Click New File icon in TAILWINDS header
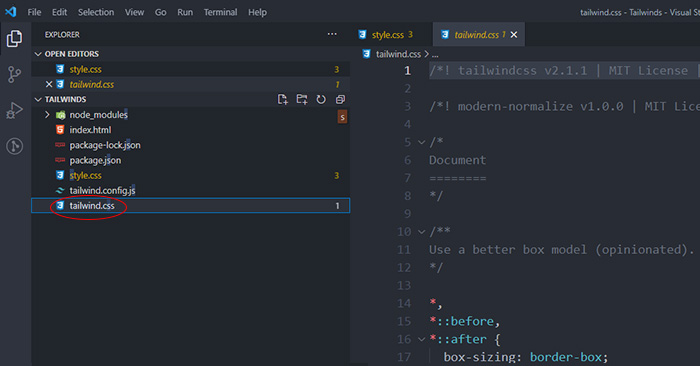Viewport: 700px width, 366px height. (282, 99)
